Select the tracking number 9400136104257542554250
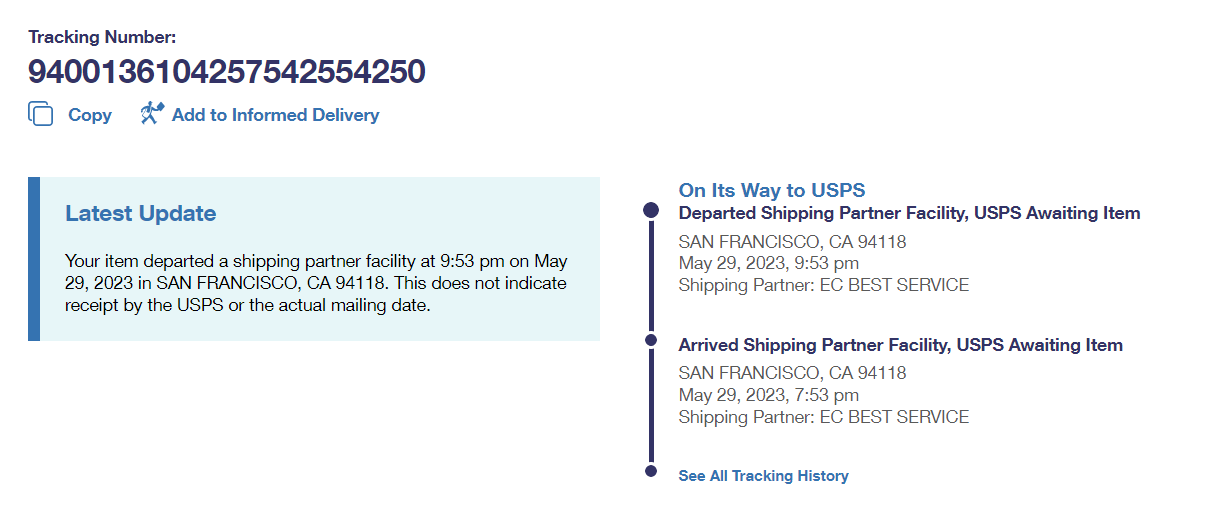Image resolution: width=1222 pixels, height=519 pixels. click(x=227, y=72)
